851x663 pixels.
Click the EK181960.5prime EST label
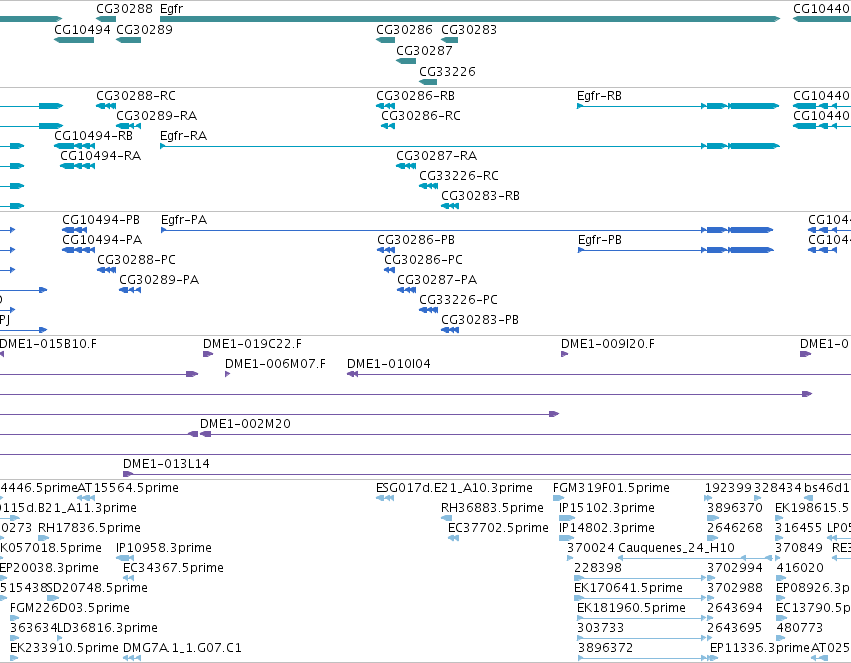point(631,608)
